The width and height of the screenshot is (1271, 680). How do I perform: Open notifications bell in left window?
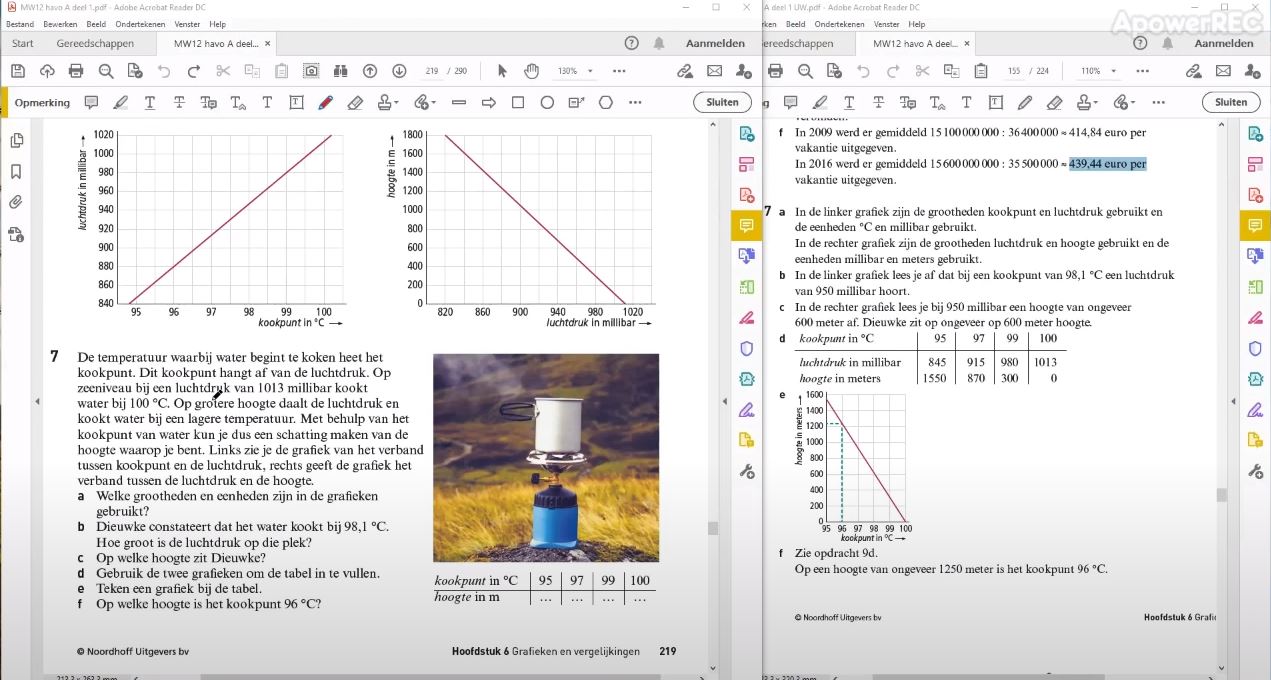click(x=660, y=44)
